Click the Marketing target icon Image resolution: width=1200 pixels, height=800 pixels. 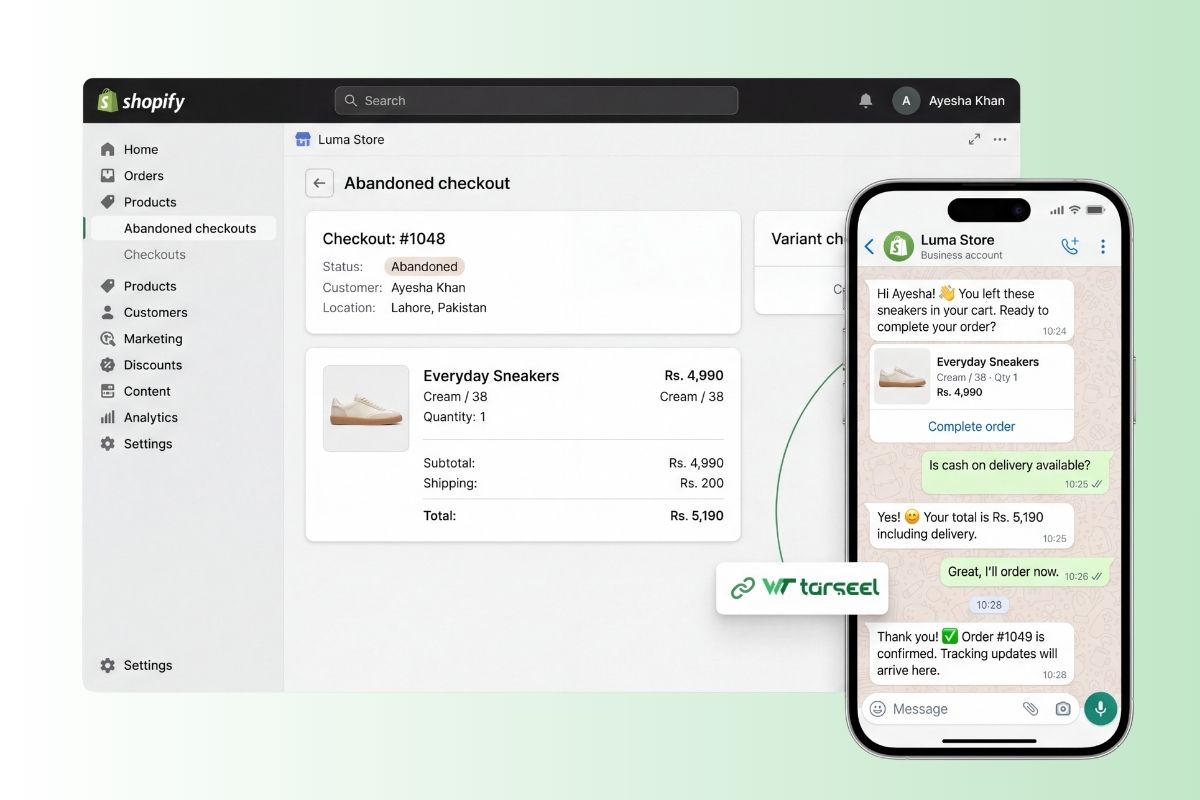(x=108, y=338)
